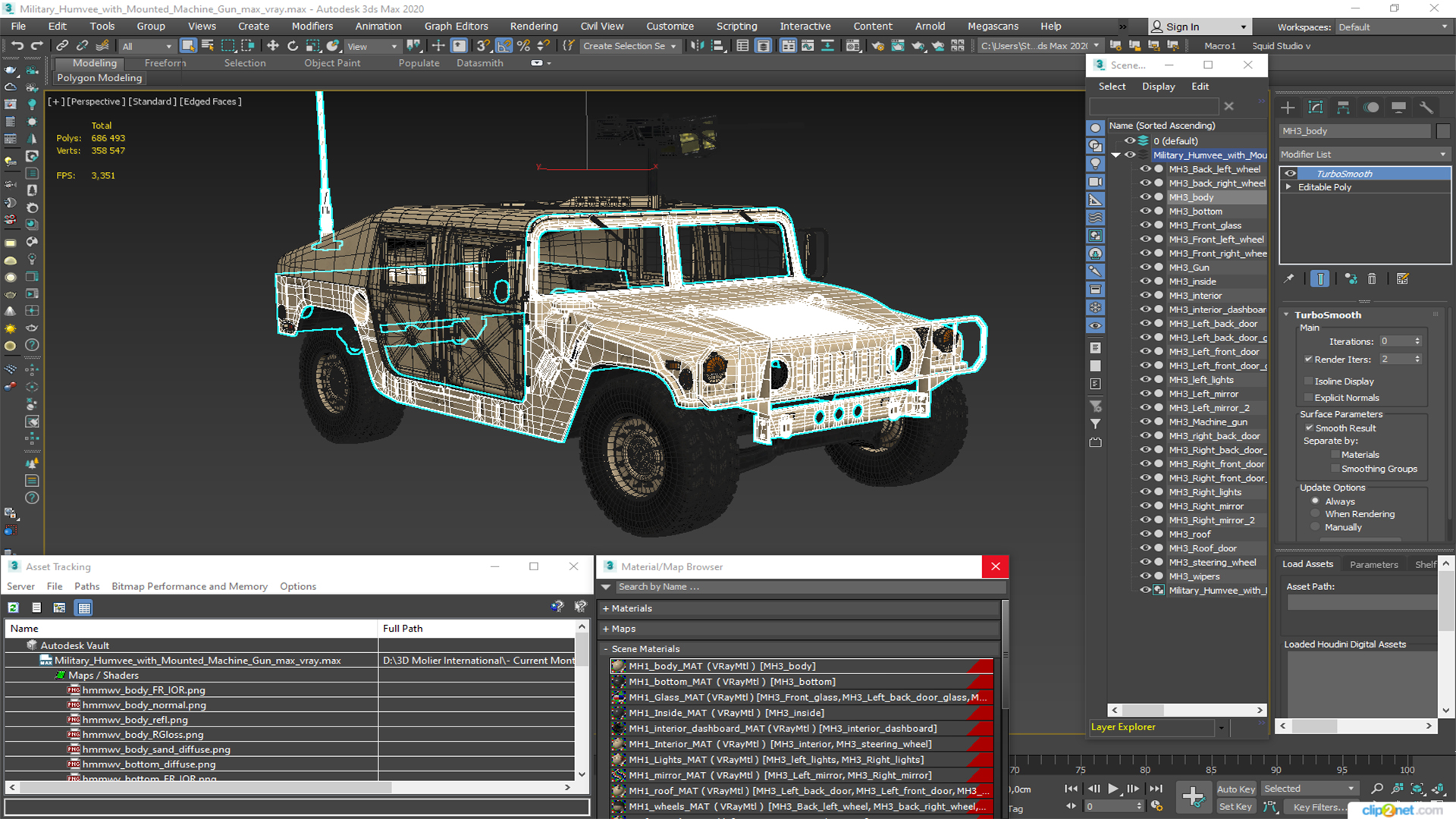Open the Modify command panel tab
Viewport: 1456px width, 819px height.
[1316, 108]
